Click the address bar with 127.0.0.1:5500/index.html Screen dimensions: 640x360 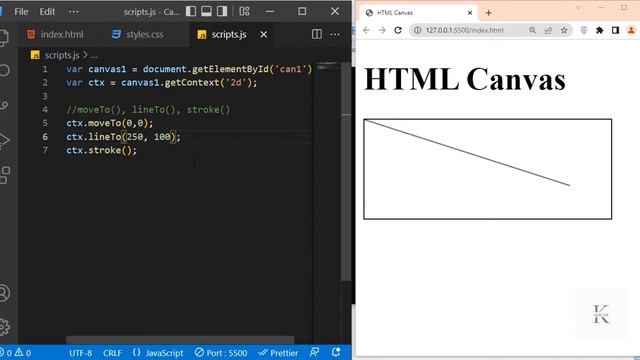[464, 30]
